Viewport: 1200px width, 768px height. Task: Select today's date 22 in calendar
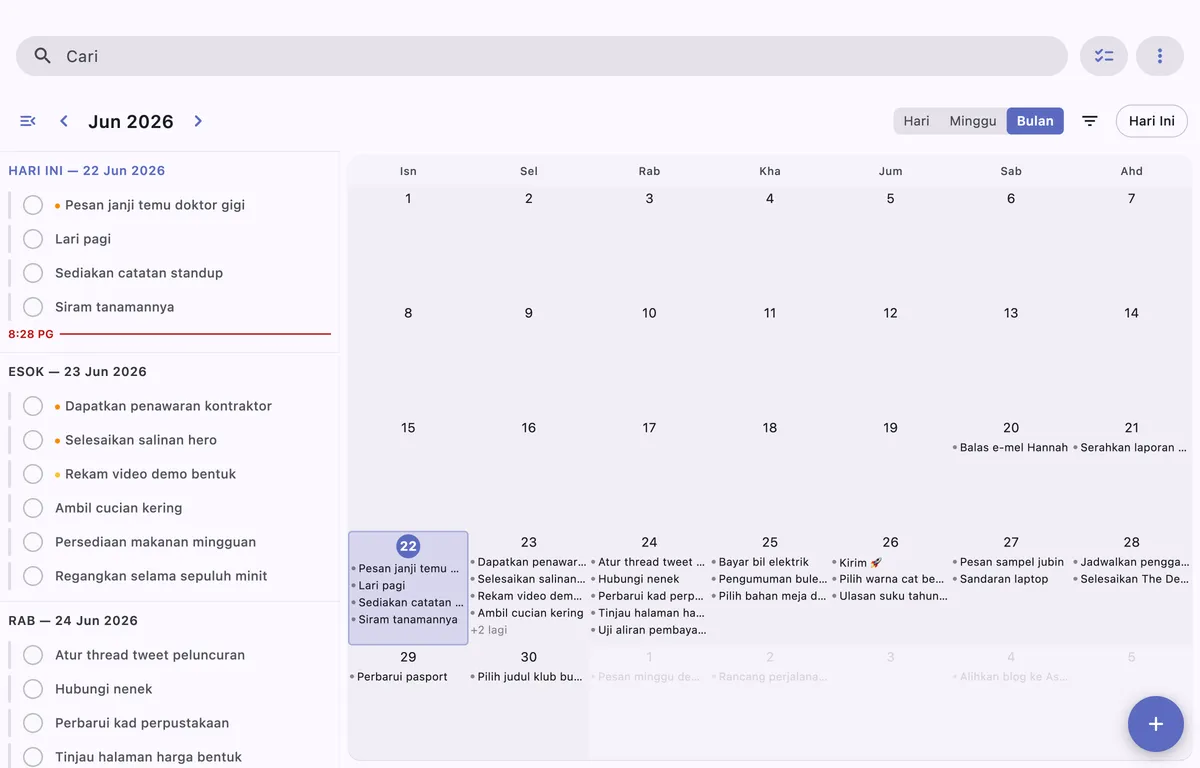coord(408,545)
